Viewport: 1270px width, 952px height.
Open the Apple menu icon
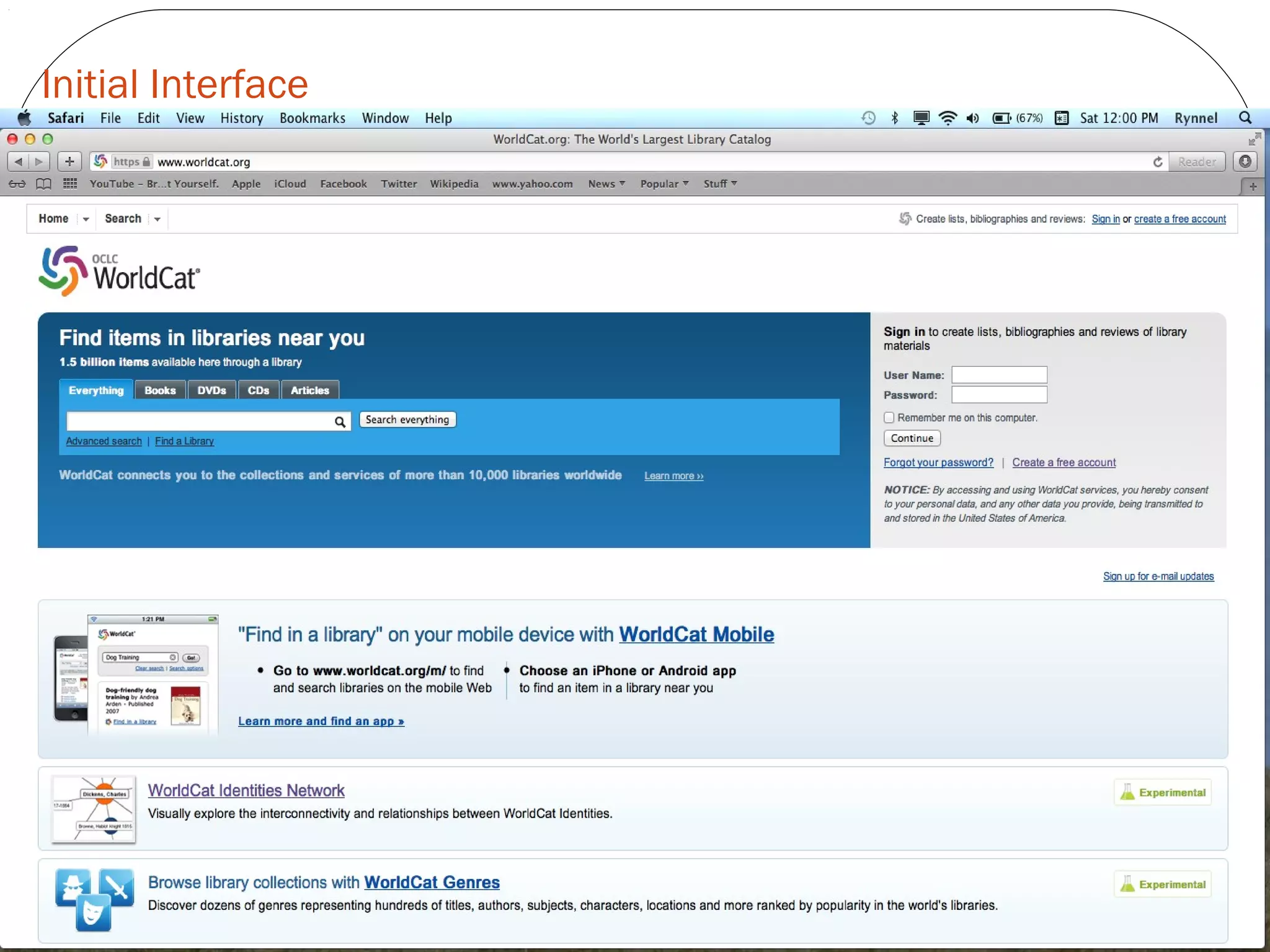click(25, 118)
